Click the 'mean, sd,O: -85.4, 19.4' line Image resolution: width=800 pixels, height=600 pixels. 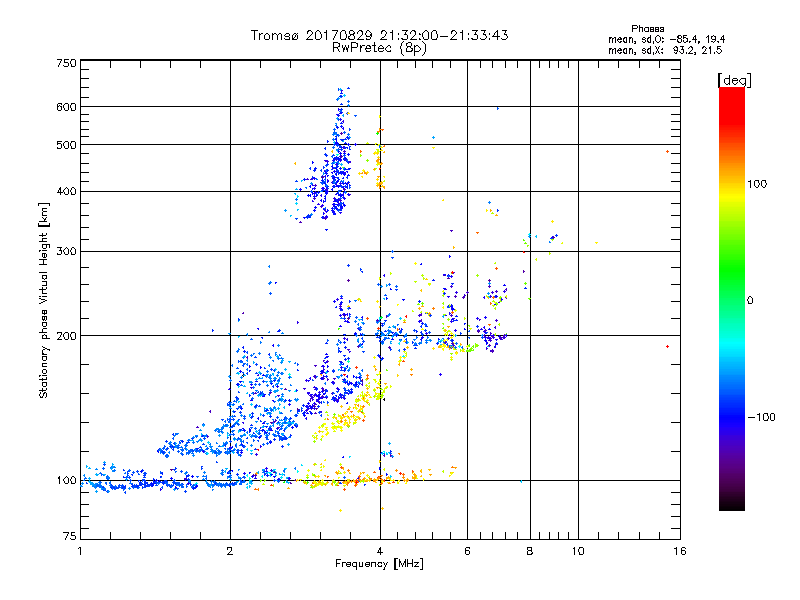(666, 39)
